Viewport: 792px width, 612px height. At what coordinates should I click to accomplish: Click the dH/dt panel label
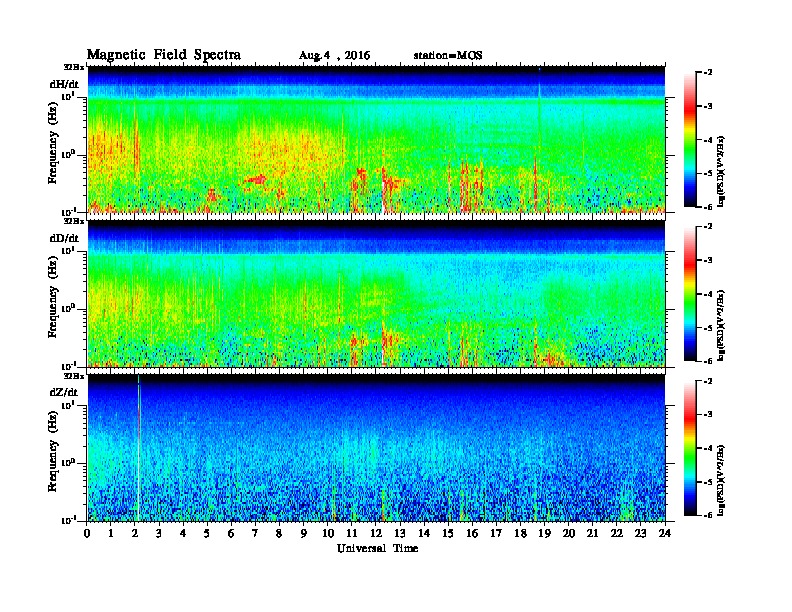coord(64,84)
